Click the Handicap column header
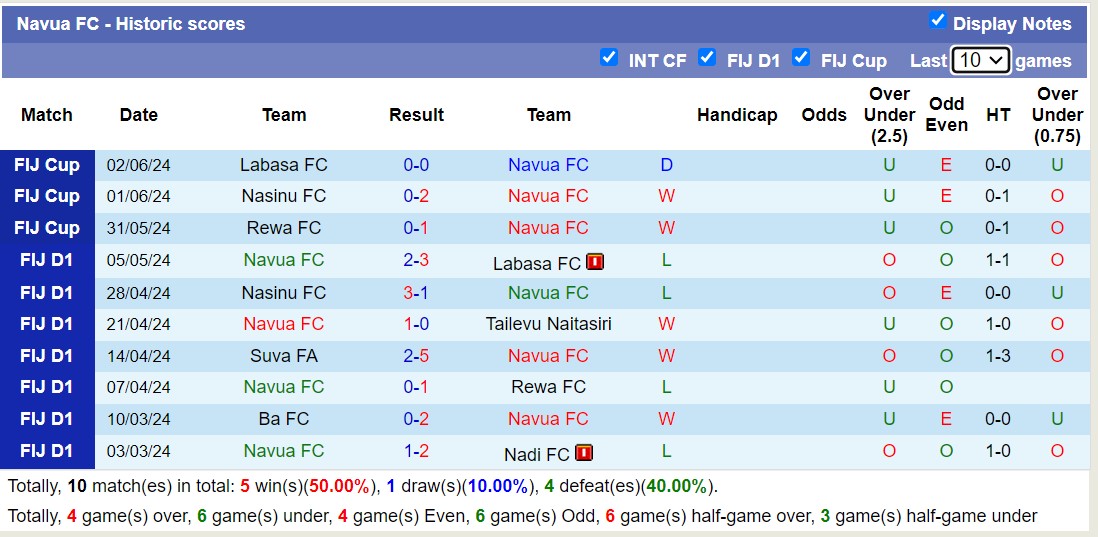The height and width of the screenshot is (537, 1098). [737, 115]
